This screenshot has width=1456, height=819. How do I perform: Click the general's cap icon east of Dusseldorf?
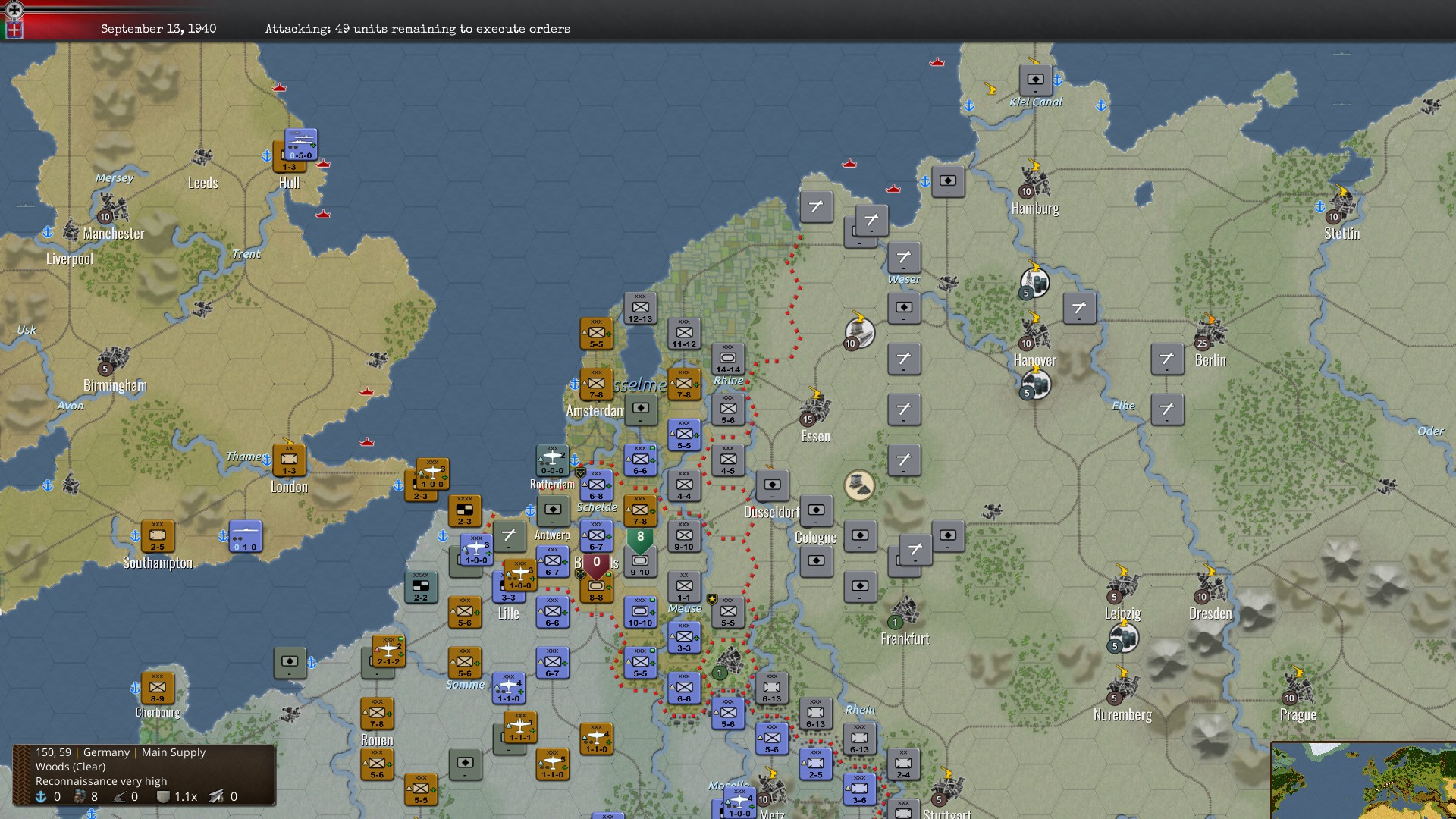click(859, 485)
